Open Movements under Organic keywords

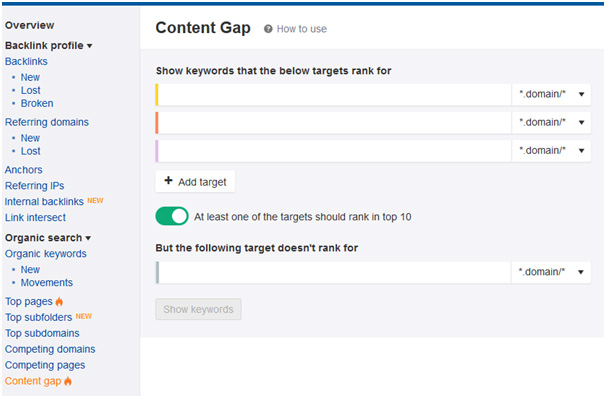[47, 282]
